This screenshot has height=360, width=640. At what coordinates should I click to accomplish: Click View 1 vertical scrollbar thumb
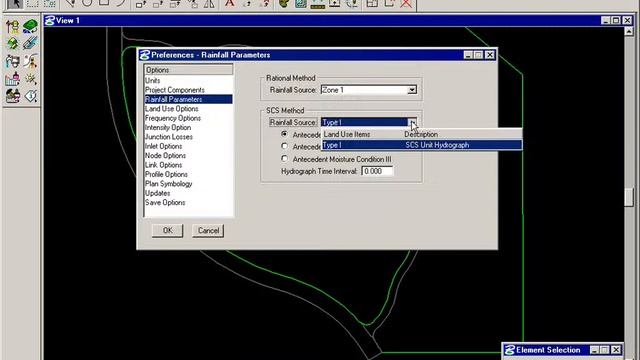(x=629, y=197)
